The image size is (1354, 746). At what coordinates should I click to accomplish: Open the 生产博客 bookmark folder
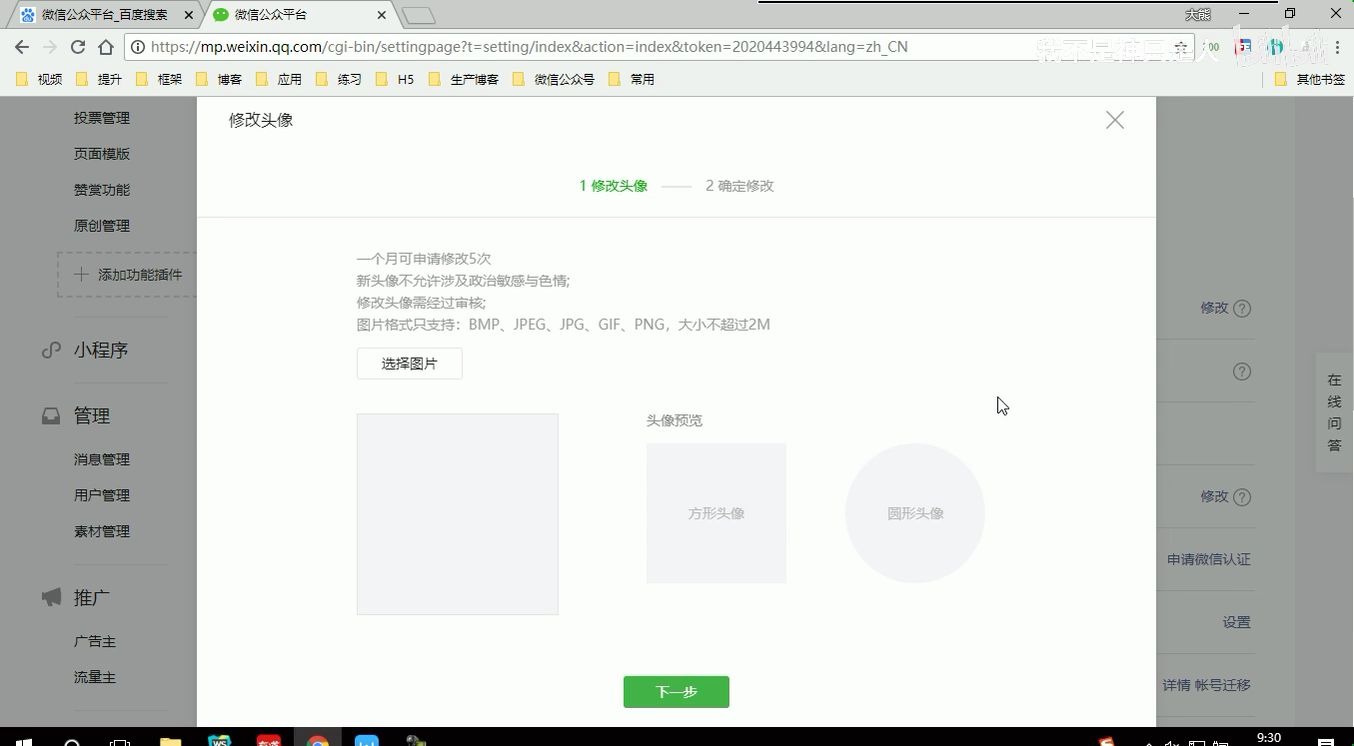coord(464,79)
